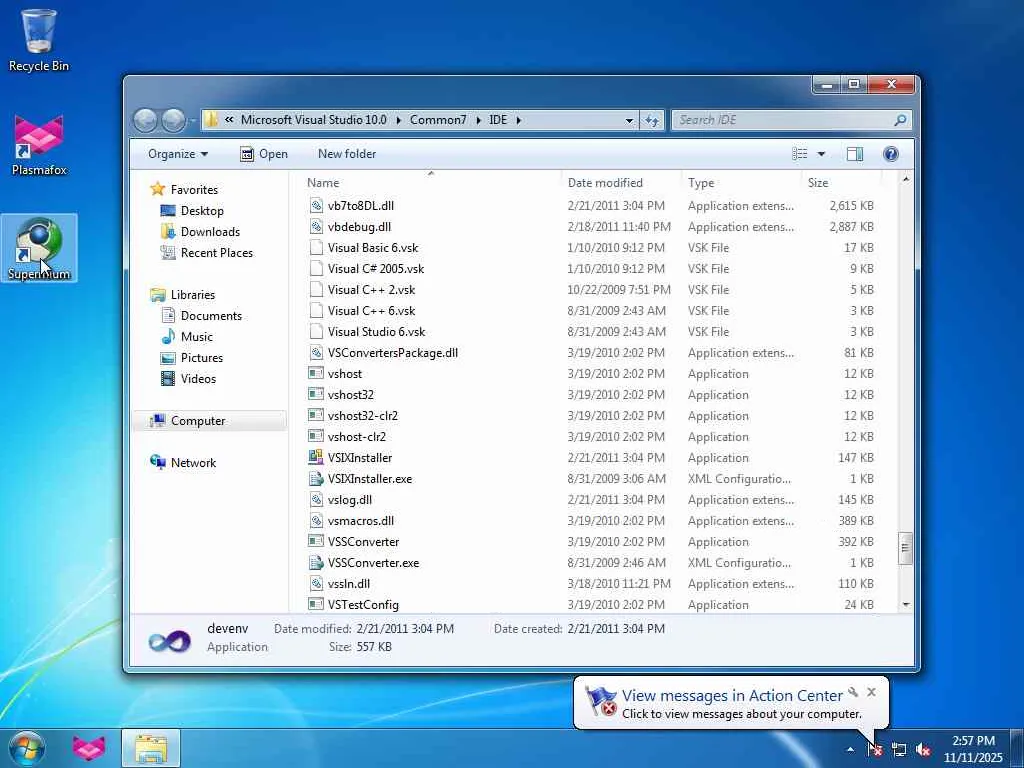Sort by the Type column header
The height and width of the screenshot is (768, 1024).
741,183
